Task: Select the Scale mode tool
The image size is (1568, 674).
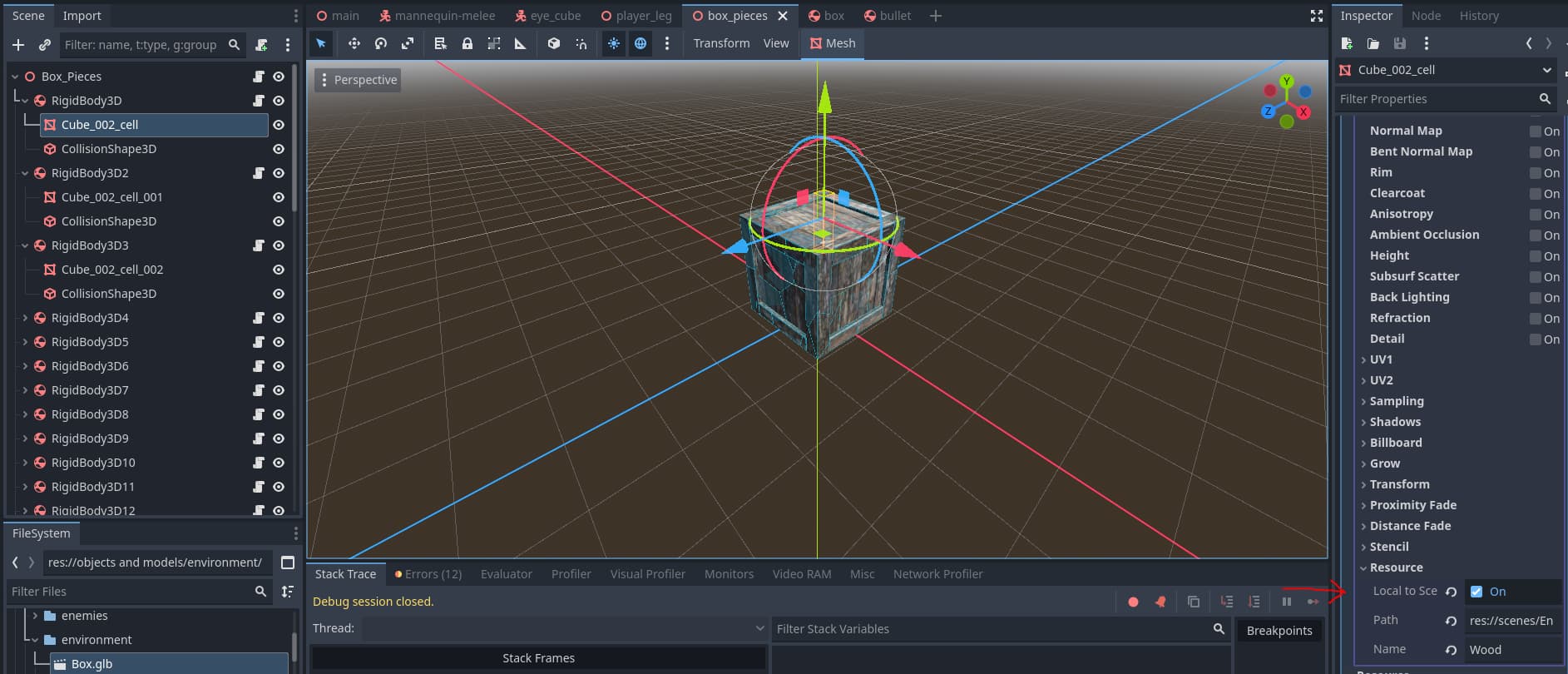Action: (408, 43)
